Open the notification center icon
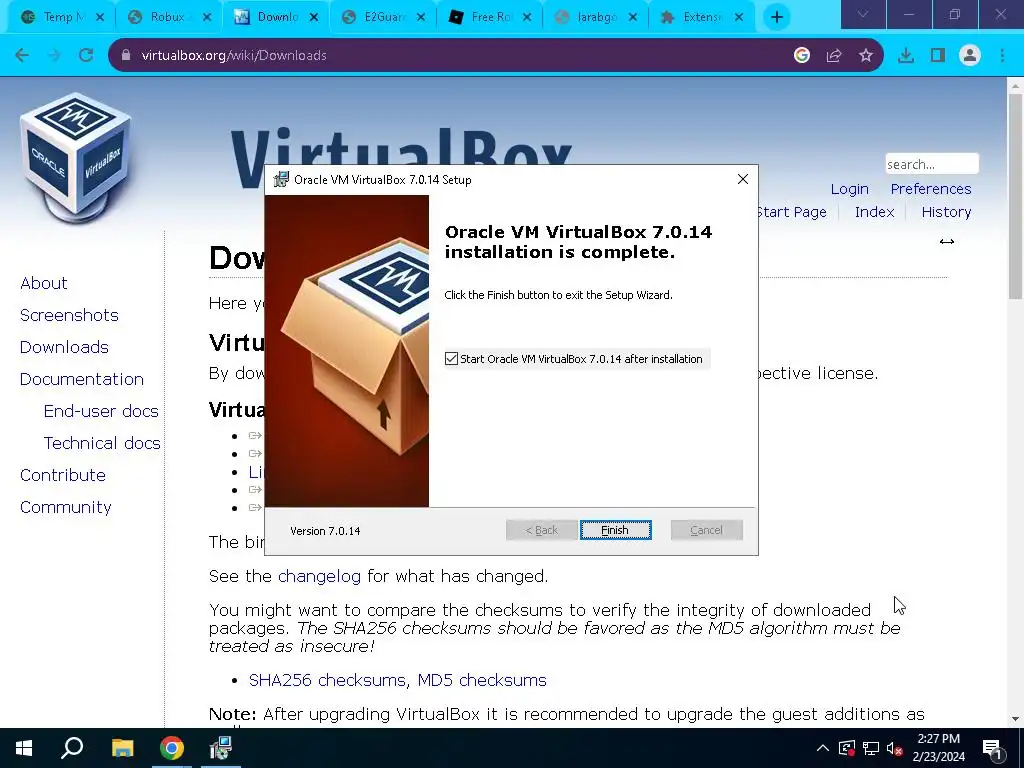Image resolution: width=1024 pixels, height=768 pixels. (993, 748)
